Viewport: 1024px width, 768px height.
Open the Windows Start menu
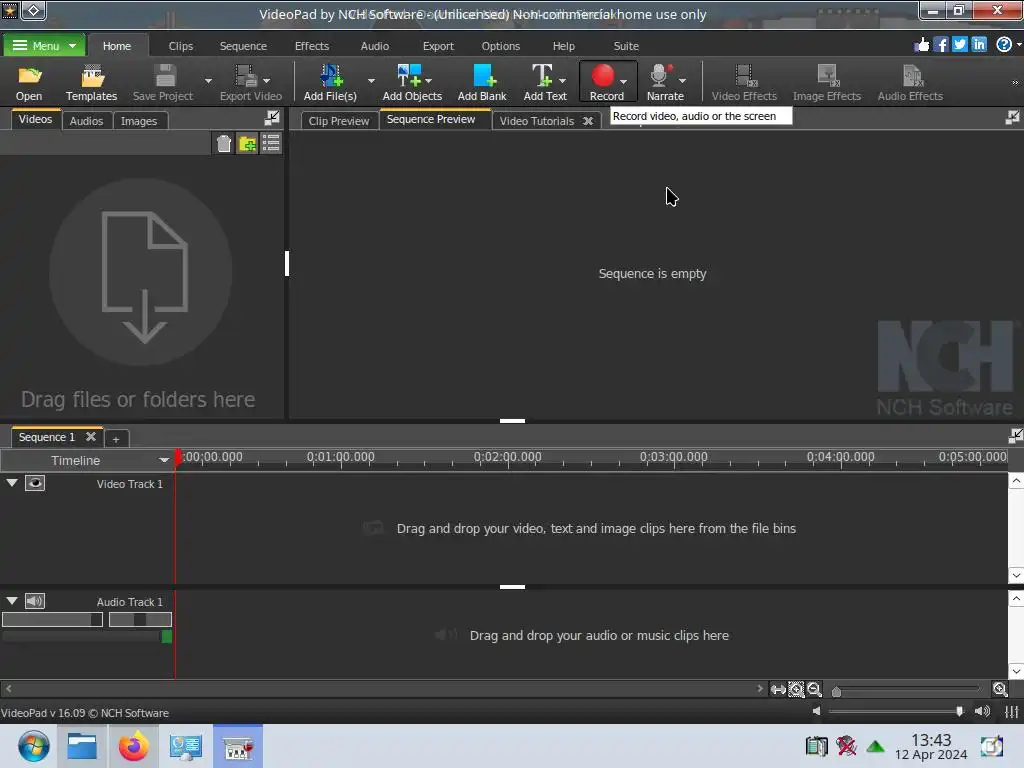click(x=33, y=746)
